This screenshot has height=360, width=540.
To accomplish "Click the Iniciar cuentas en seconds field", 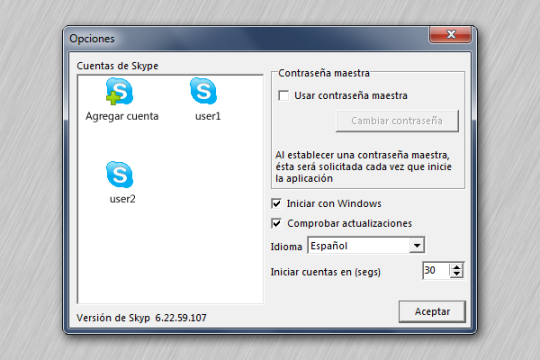I will click(x=436, y=270).
